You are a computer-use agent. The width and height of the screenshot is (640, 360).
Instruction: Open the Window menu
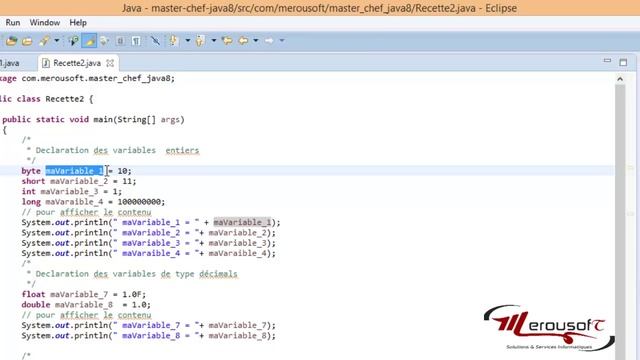44,22
